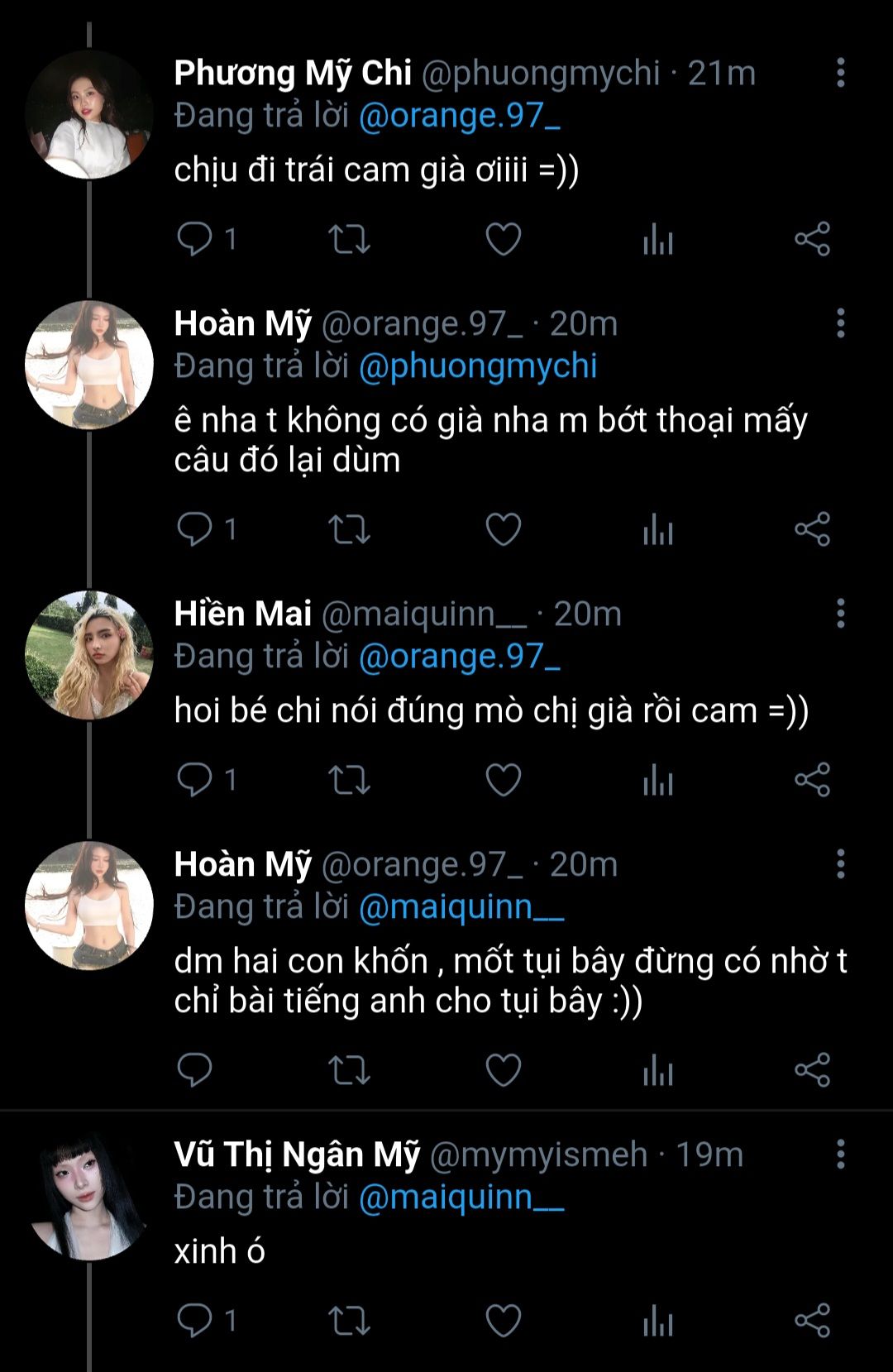Open three-dot menu on Hiền Mai's tweet
893x1372 pixels.
pyautogui.click(x=840, y=614)
